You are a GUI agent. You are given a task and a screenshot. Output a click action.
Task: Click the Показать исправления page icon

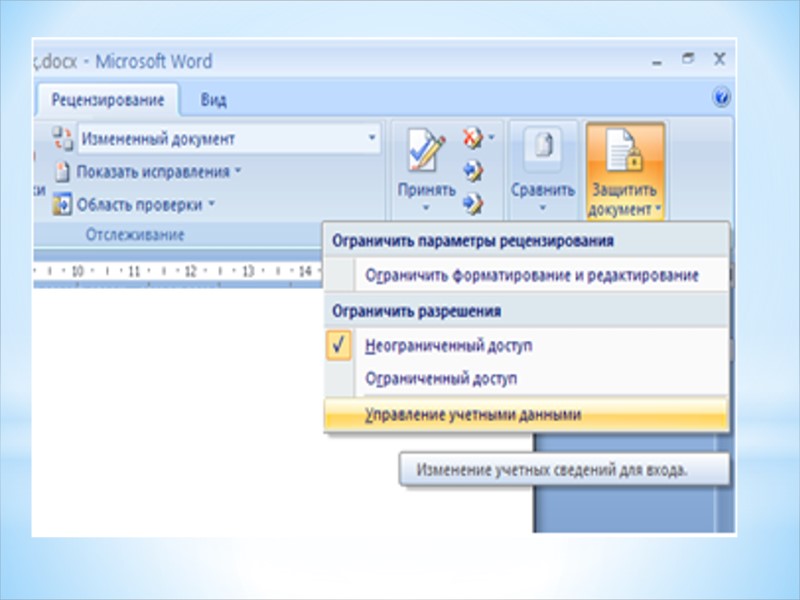click(62, 172)
